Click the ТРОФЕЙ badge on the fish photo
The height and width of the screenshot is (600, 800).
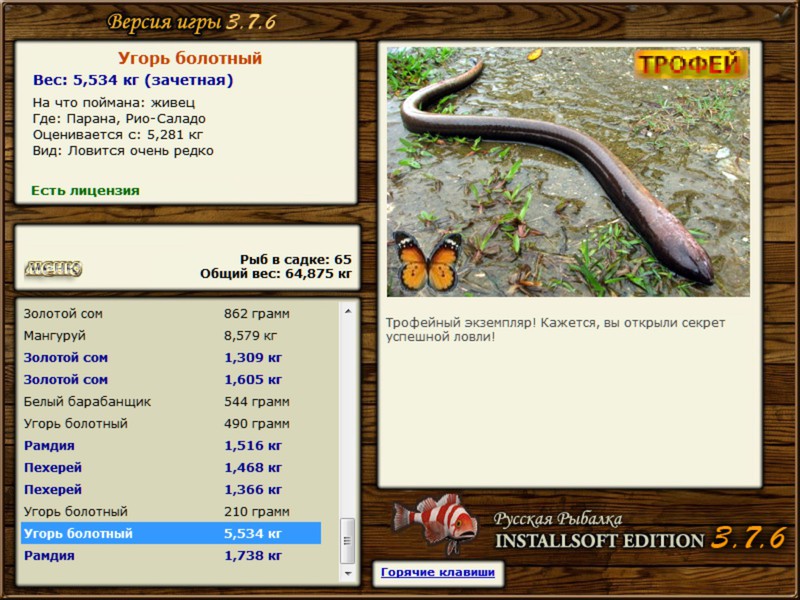click(x=690, y=64)
